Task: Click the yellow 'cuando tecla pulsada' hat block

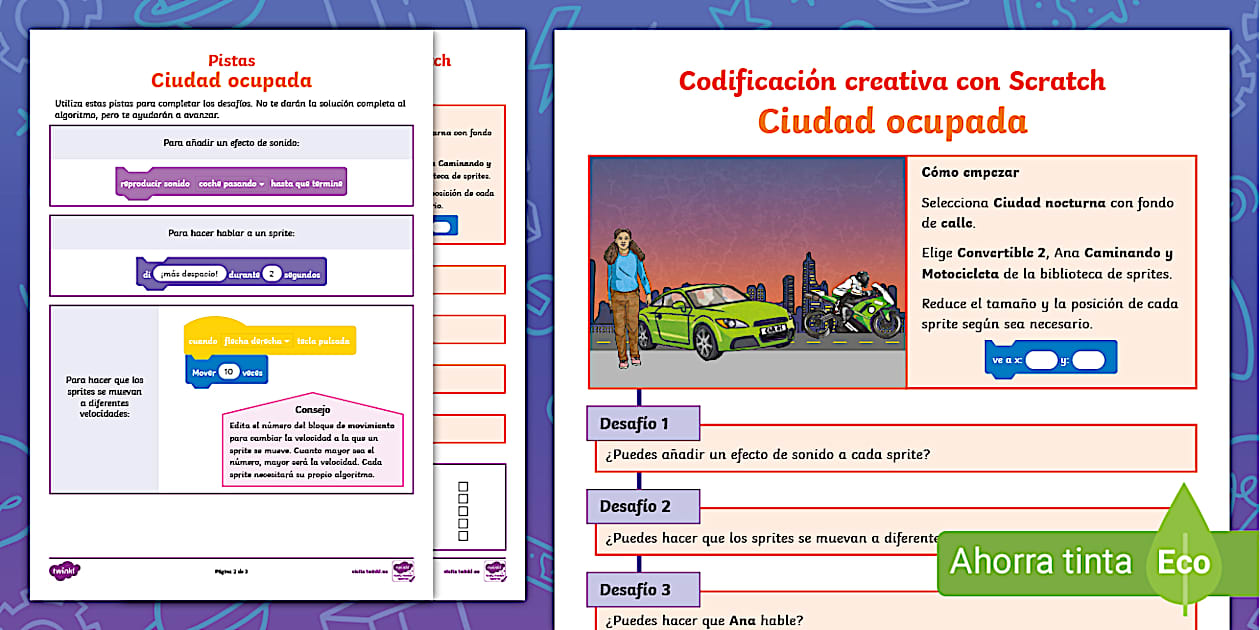Action: [270, 340]
